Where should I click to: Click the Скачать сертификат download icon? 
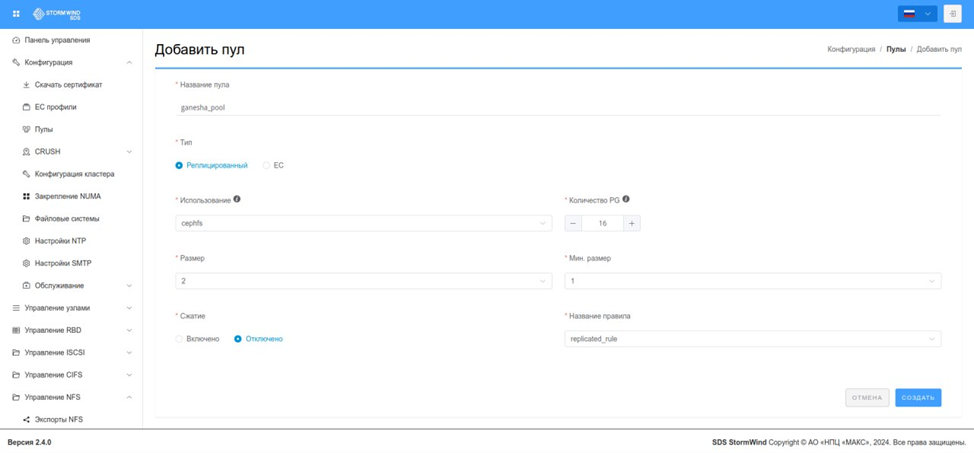[x=26, y=85]
